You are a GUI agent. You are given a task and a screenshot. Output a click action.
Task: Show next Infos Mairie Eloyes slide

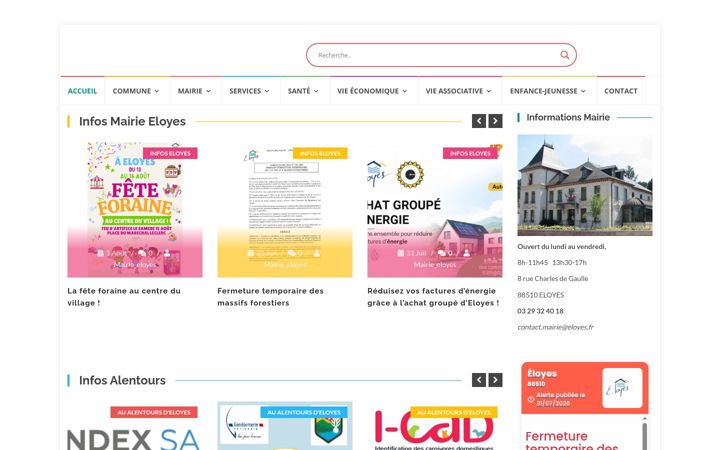click(x=495, y=121)
